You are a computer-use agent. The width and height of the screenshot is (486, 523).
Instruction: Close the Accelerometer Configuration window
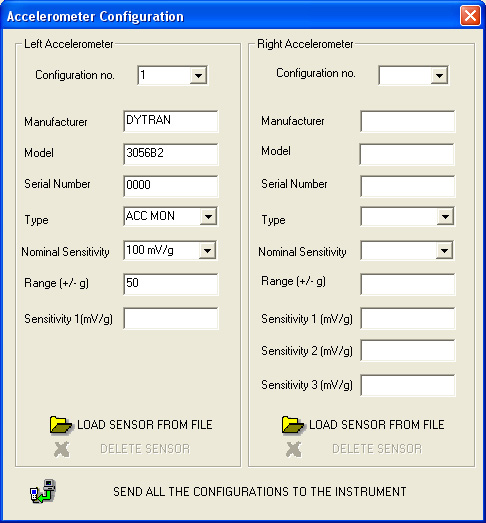[x=470, y=16]
